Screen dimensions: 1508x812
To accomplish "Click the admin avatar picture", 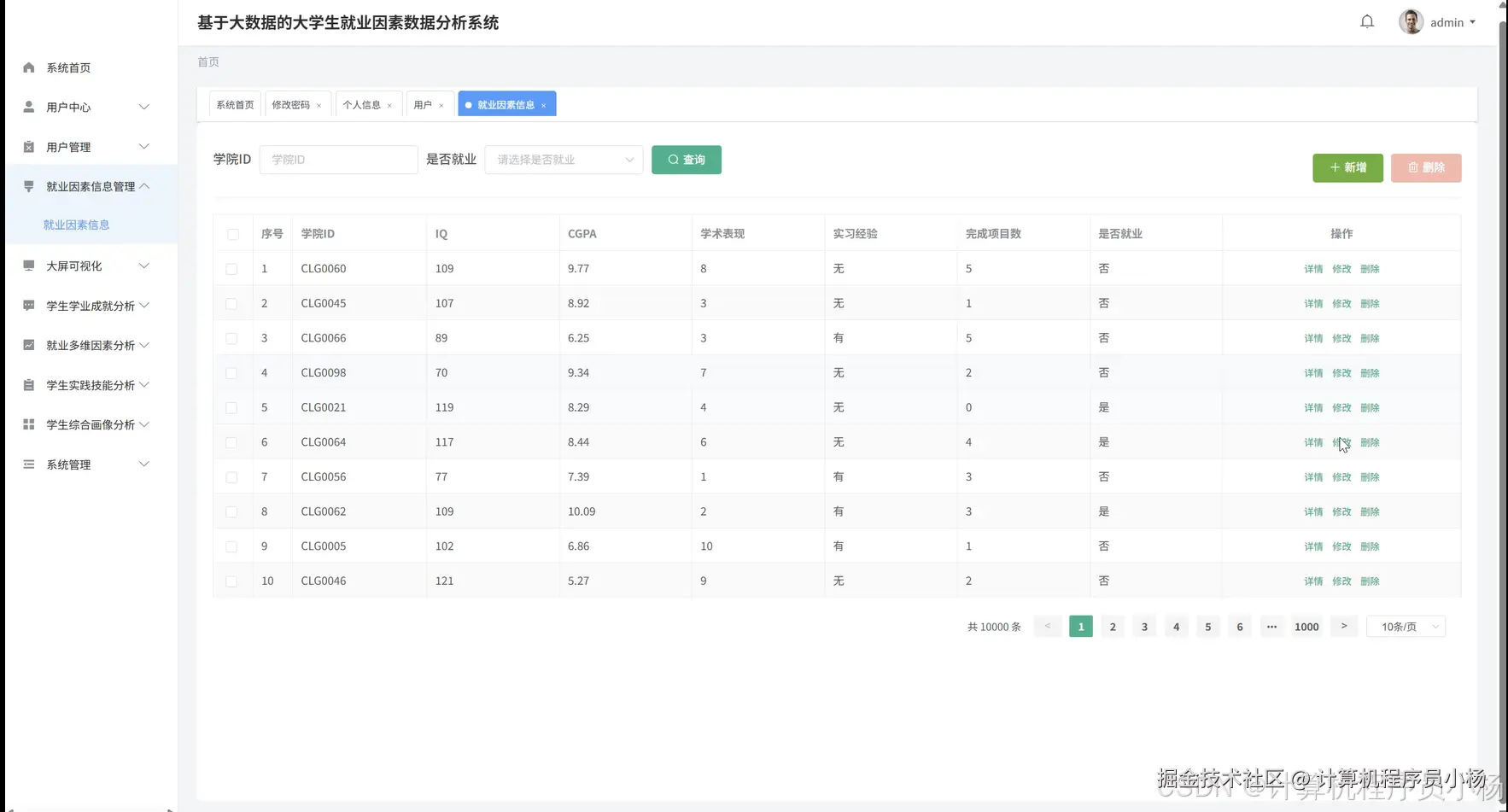I will (1411, 22).
